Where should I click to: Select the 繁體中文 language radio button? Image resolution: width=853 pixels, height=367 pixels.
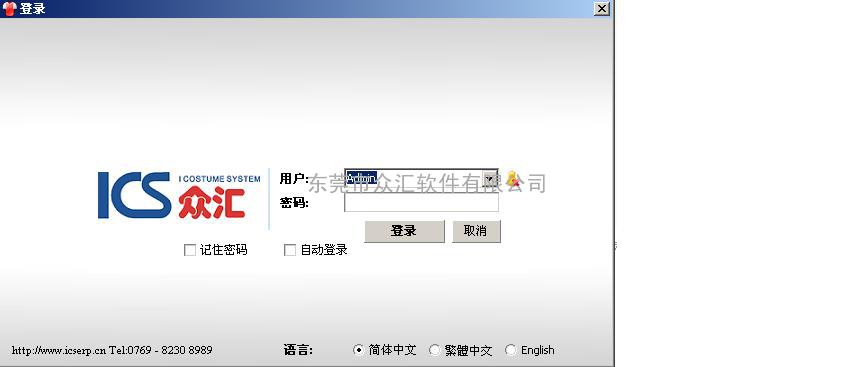click(434, 350)
